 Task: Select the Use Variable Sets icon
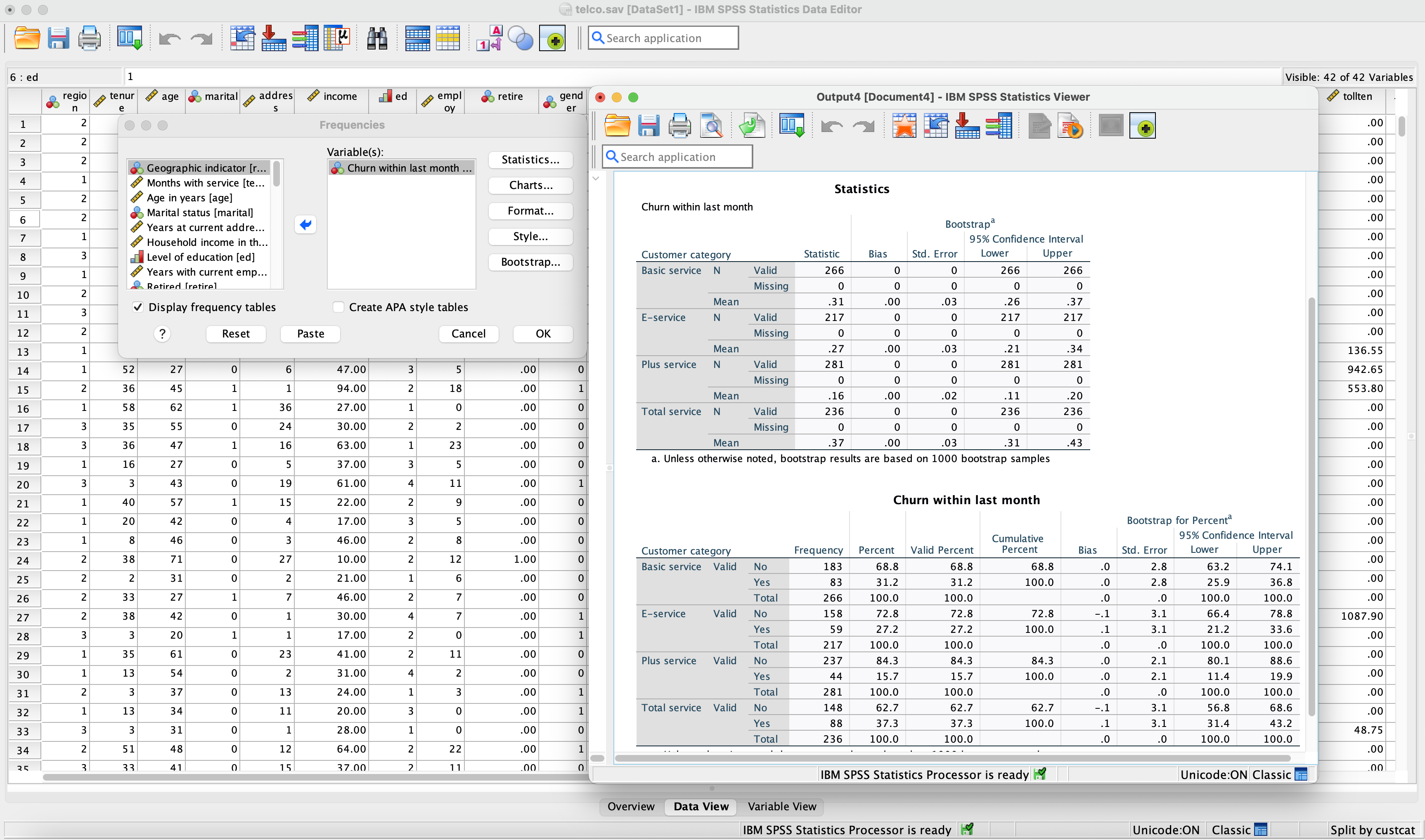[521, 38]
